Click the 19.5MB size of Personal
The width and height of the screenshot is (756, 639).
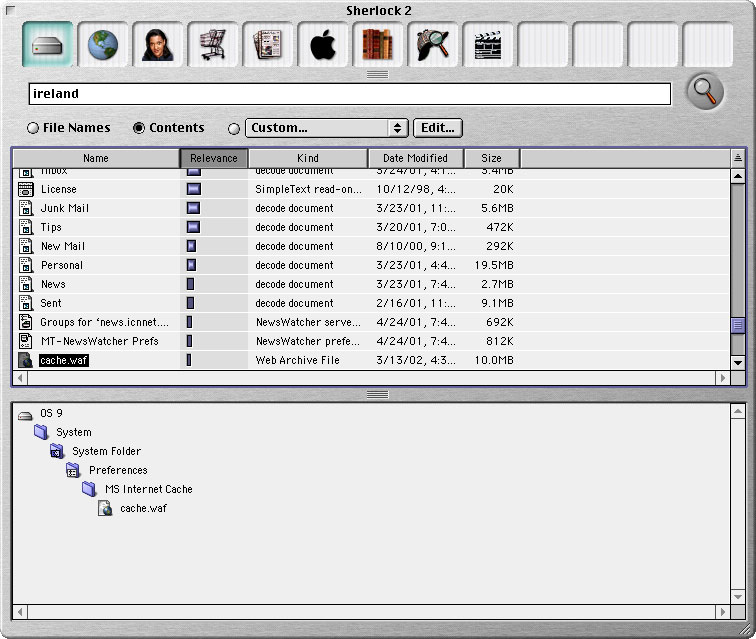[x=494, y=265]
